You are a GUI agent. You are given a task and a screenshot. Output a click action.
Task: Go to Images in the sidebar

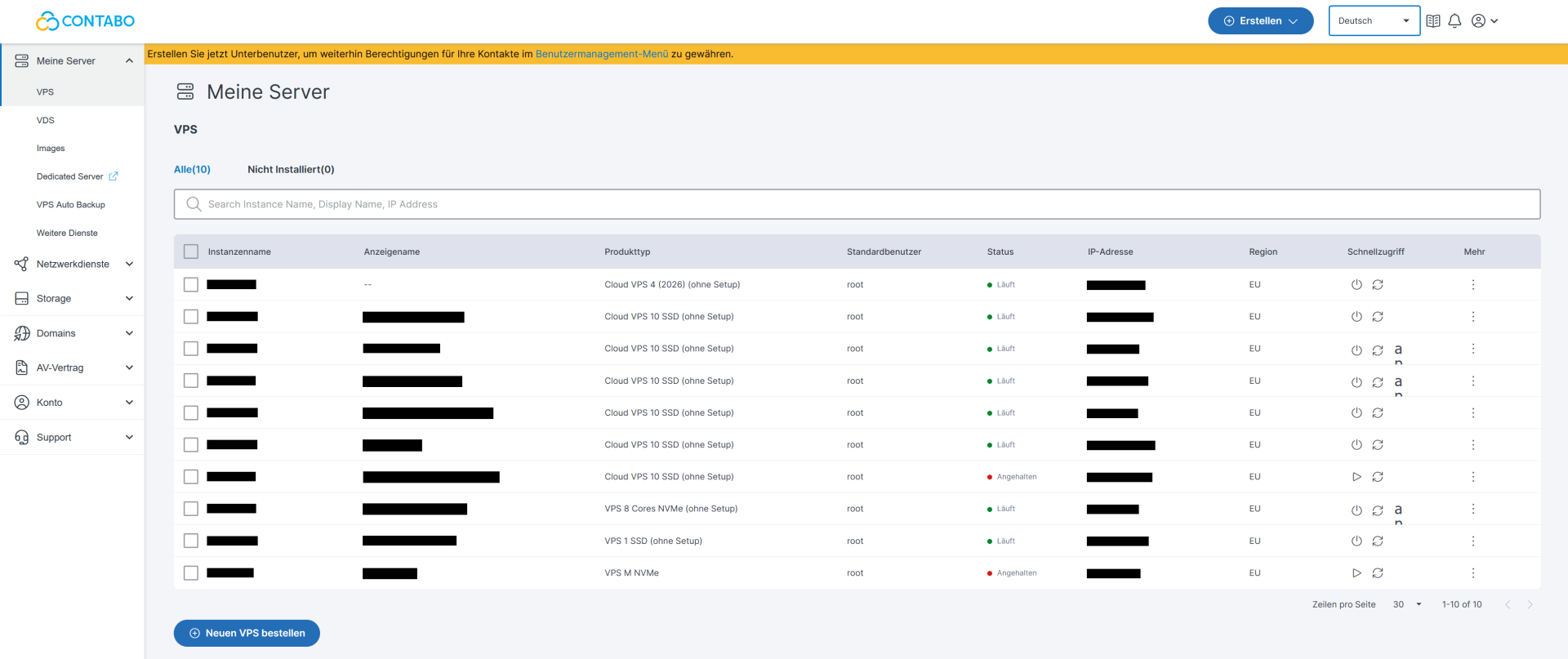coord(51,149)
